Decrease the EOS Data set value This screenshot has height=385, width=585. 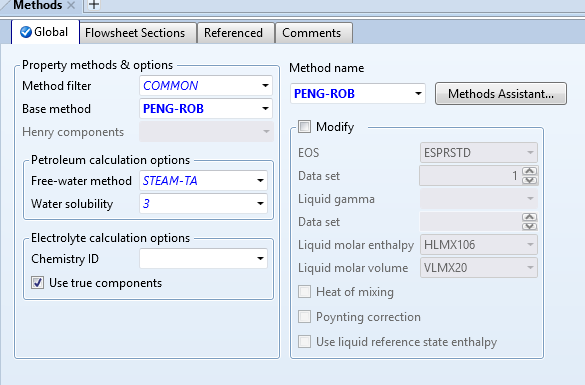click(530, 181)
